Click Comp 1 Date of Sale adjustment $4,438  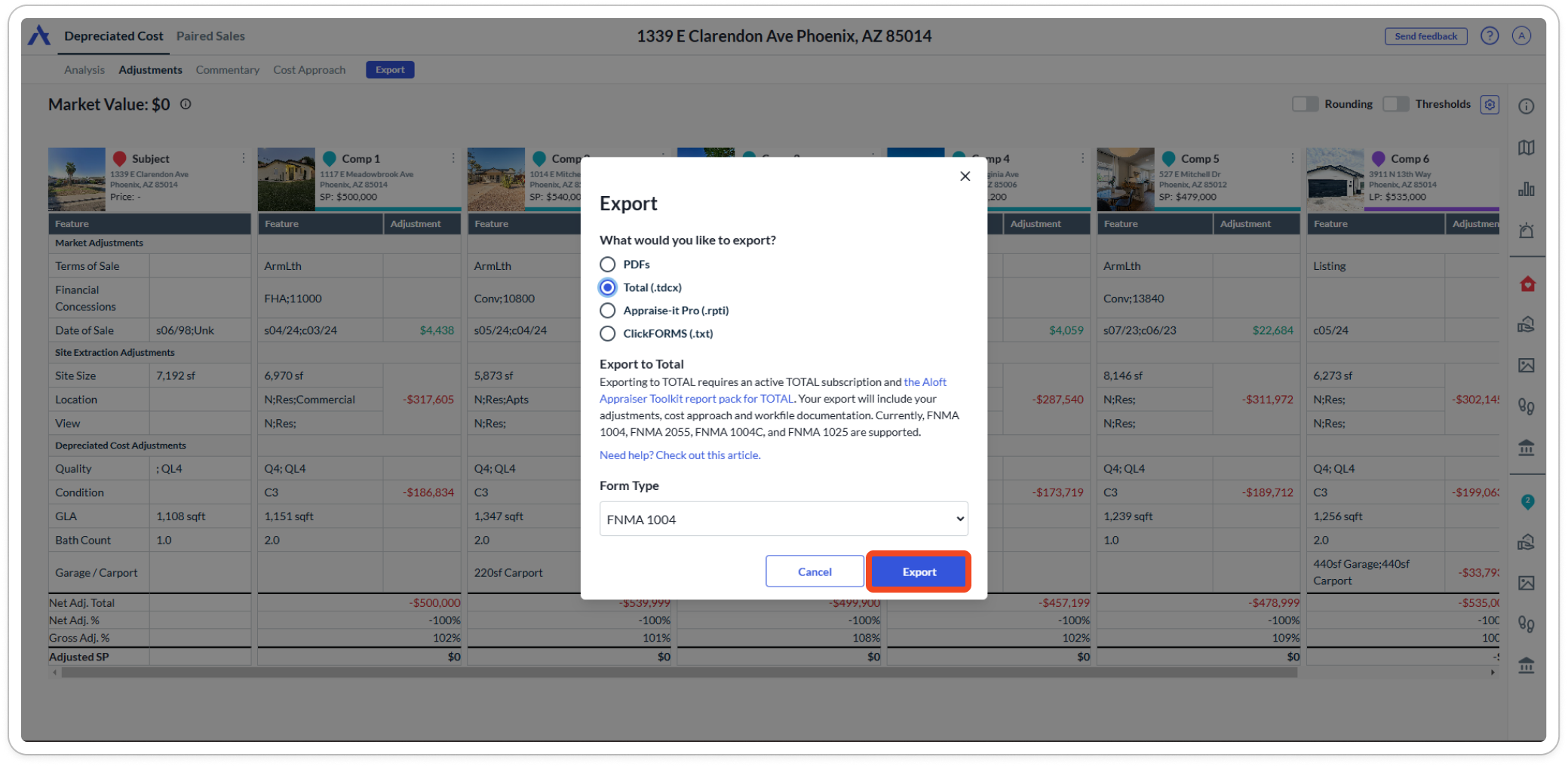pyautogui.click(x=437, y=330)
